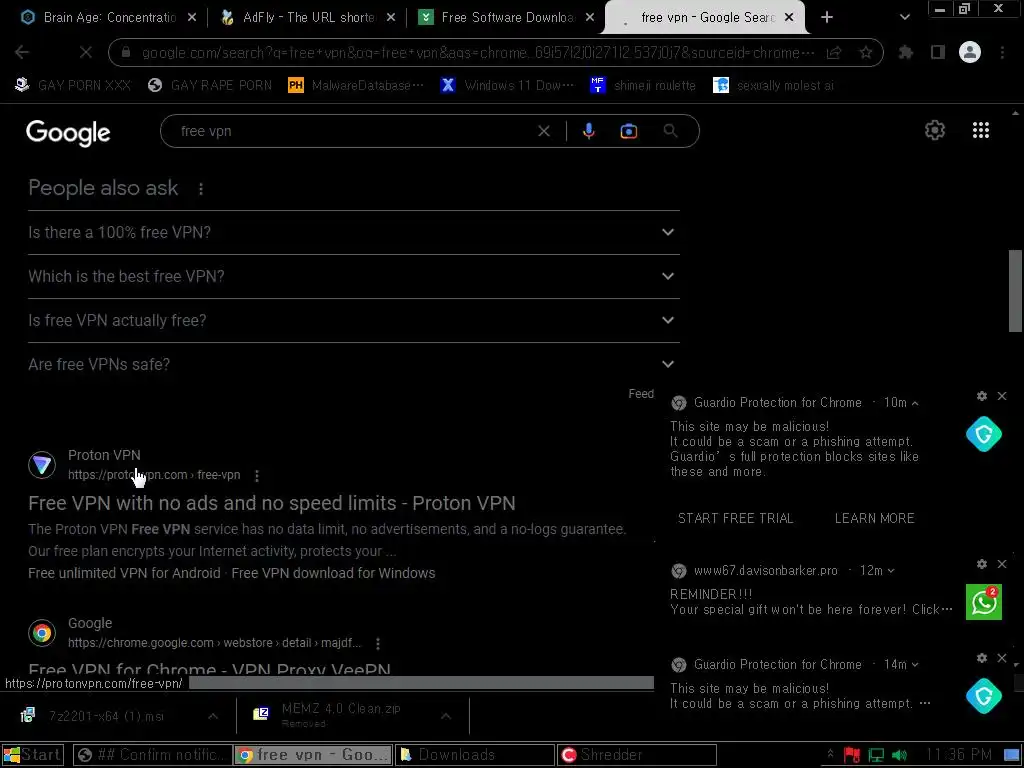Open options next to People also ask
1024x768 pixels.
pos(200,189)
